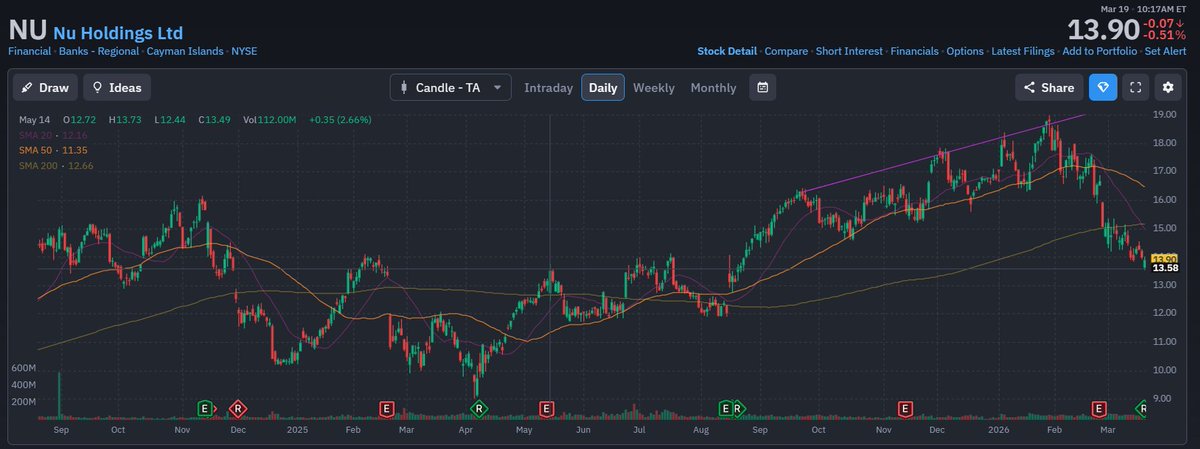Click Add to Portfolio
The height and width of the screenshot is (449, 1200).
1100,50
